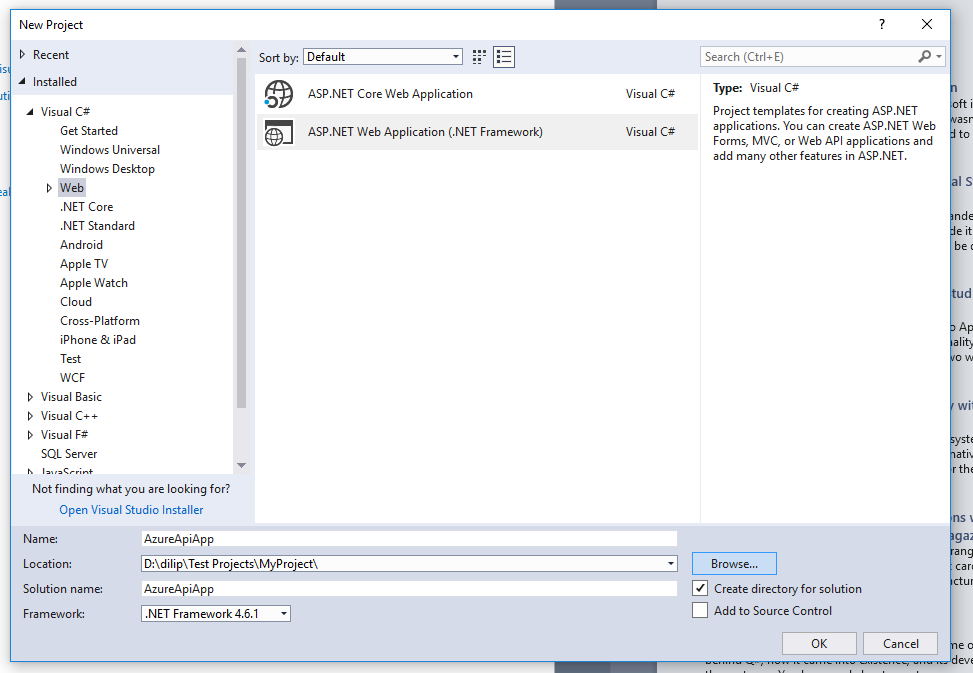Expand the Web subnode arrow

pyautogui.click(x=49, y=188)
